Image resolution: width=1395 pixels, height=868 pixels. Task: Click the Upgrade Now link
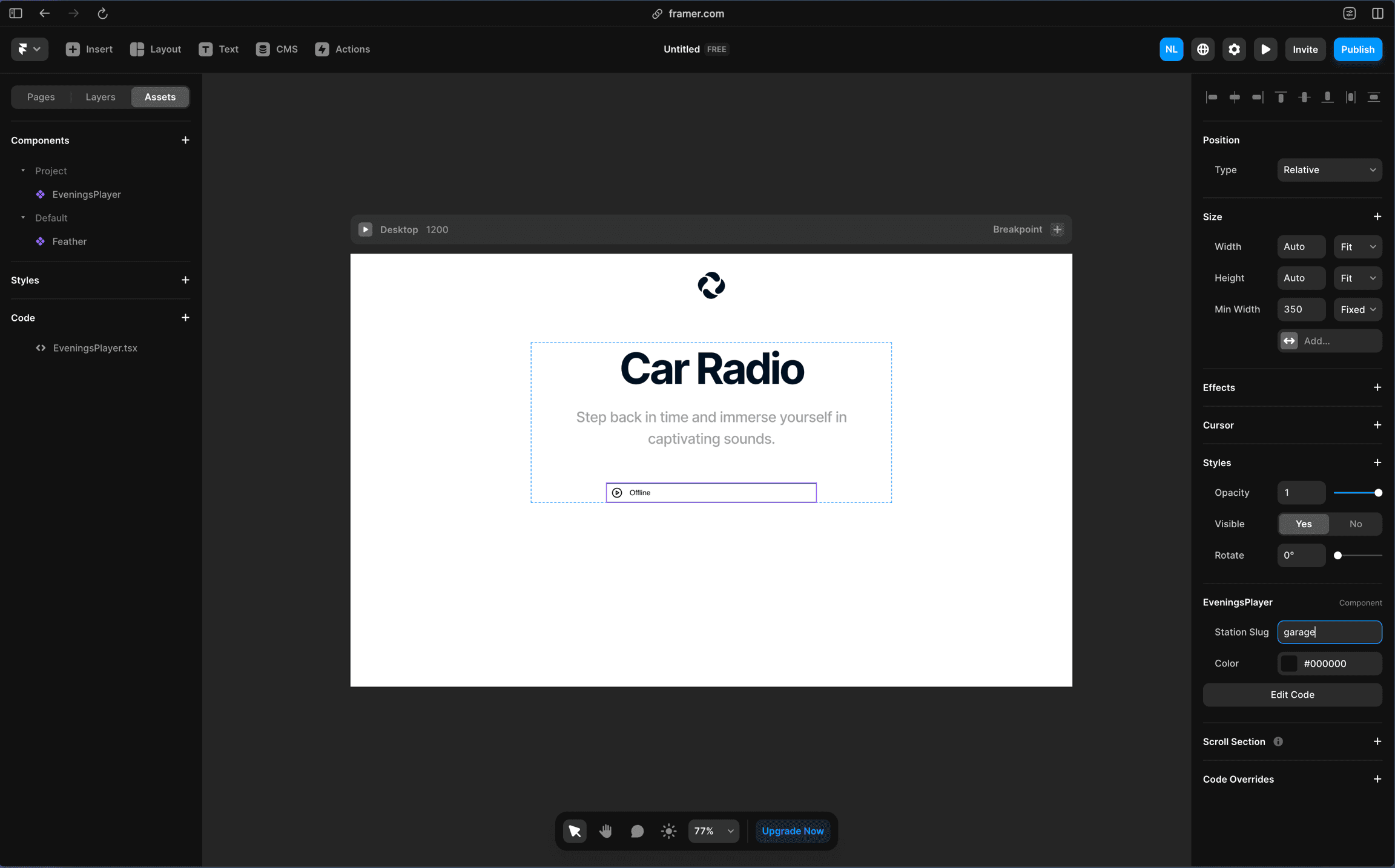tap(793, 831)
